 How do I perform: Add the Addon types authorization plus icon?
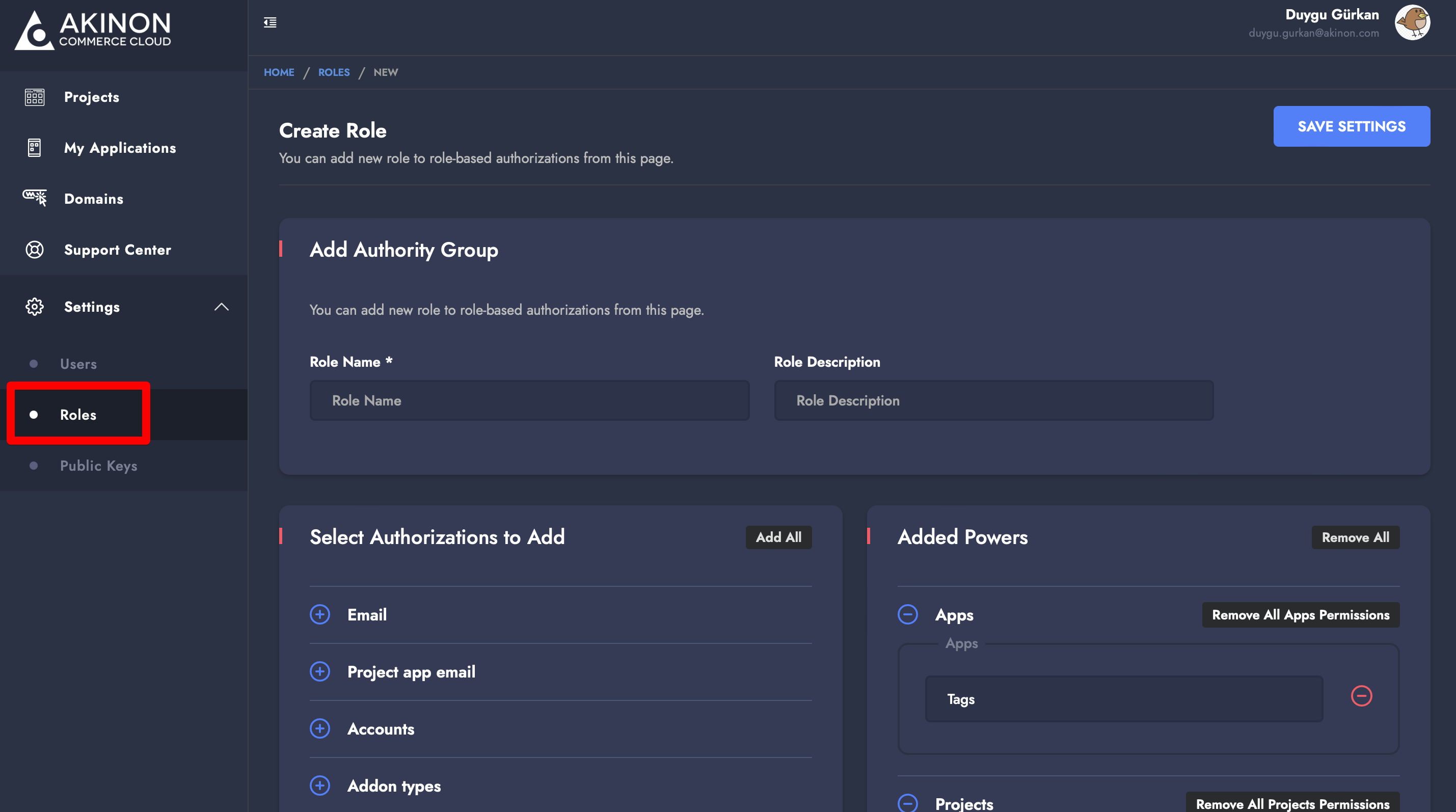click(320, 786)
